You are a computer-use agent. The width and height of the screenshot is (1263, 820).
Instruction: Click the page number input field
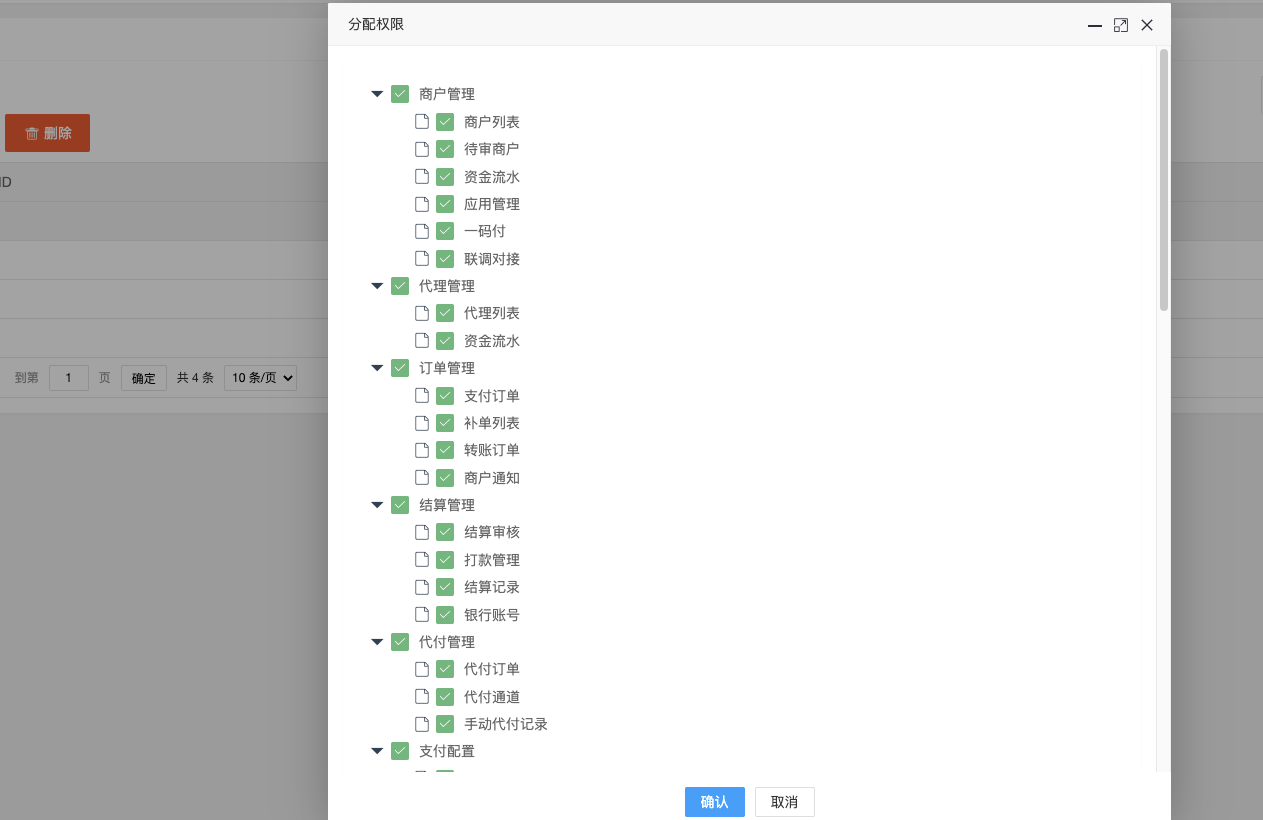[x=69, y=378]
